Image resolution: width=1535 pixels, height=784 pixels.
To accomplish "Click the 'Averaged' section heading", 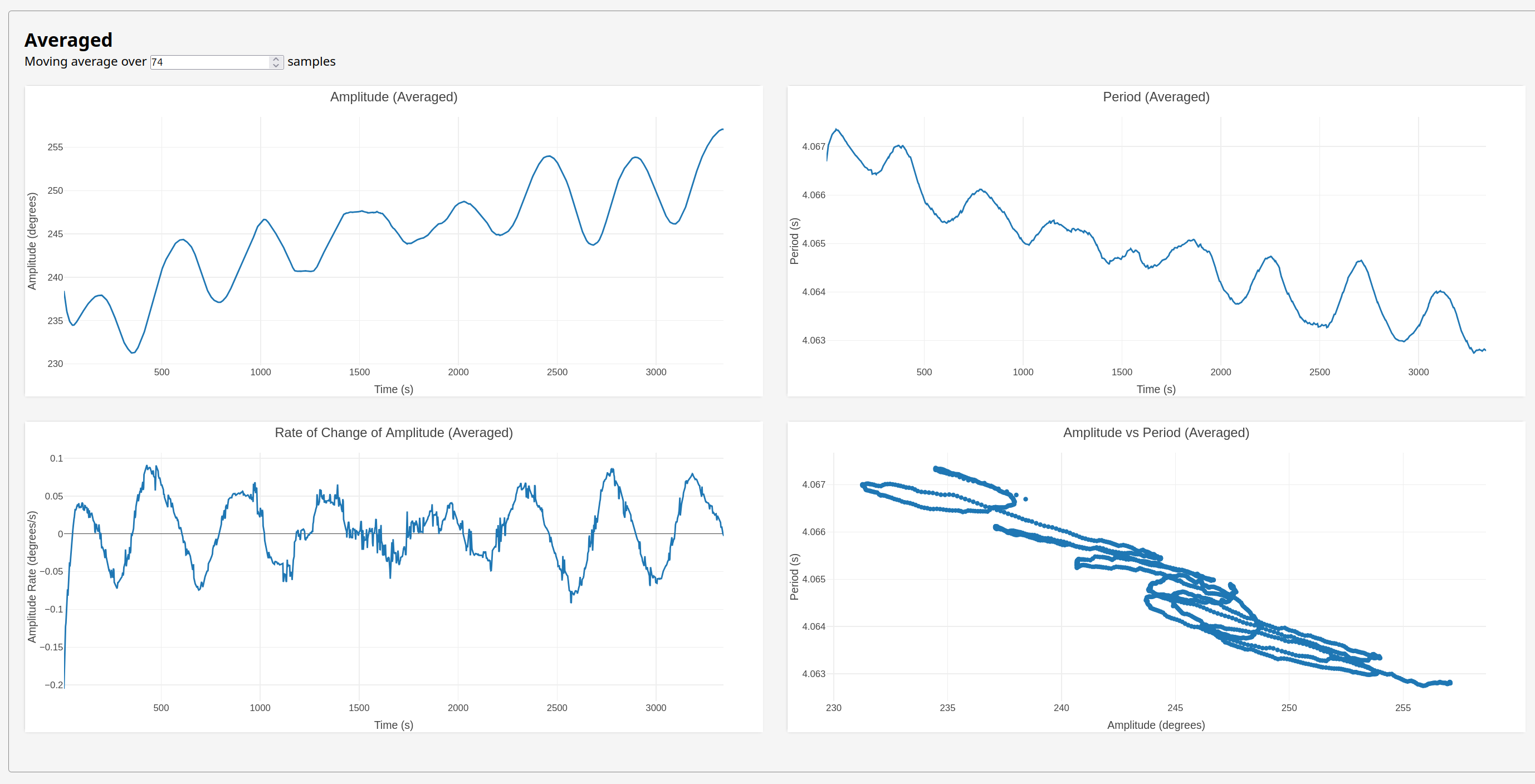I will click(69, 40).
